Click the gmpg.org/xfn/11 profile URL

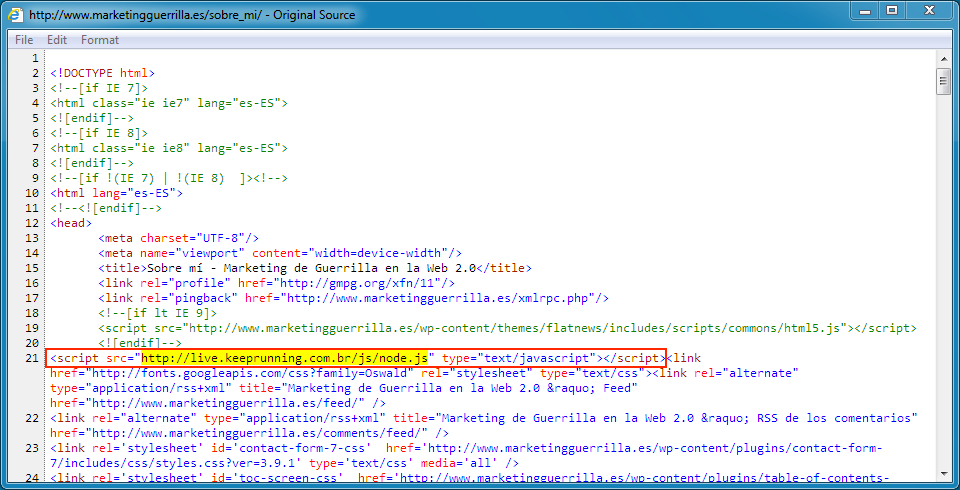tap(360, 283)
